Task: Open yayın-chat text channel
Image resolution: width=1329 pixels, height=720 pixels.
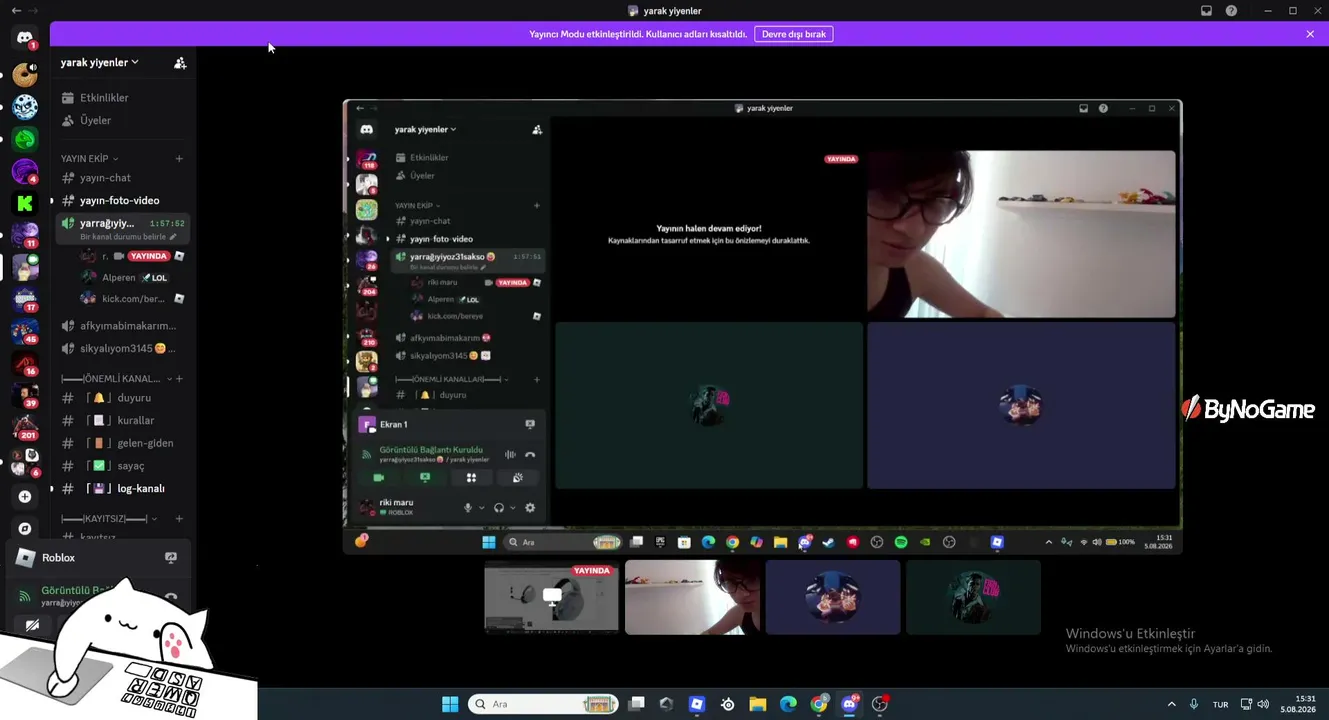Action: tap(105, 178)
